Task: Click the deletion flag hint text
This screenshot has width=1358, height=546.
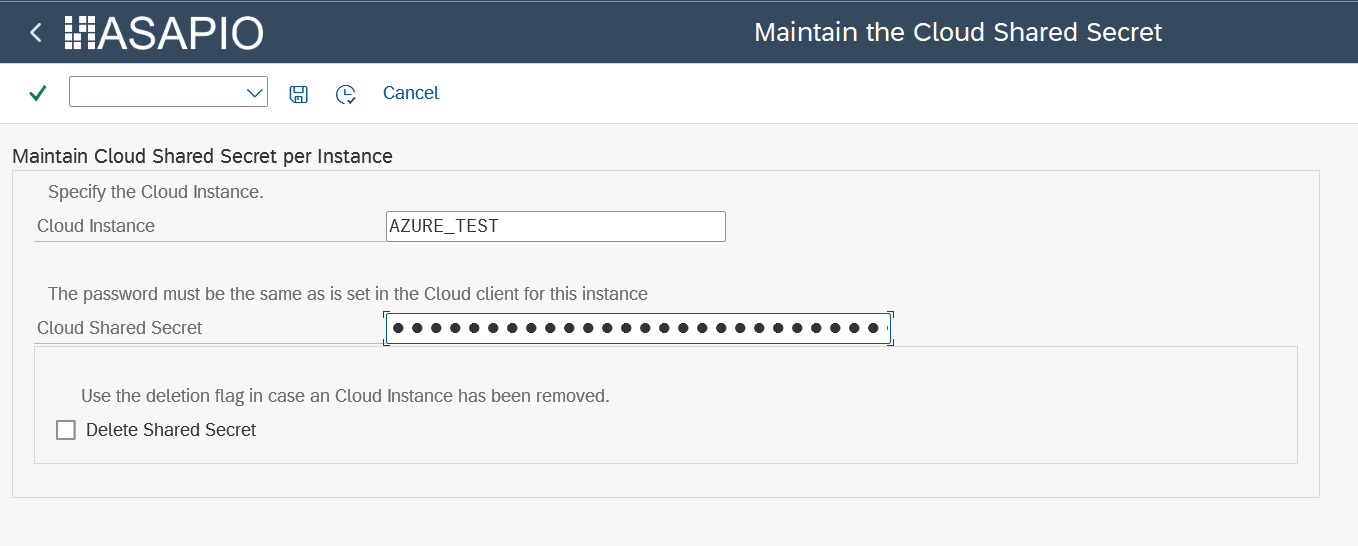Action: [345, 396]
